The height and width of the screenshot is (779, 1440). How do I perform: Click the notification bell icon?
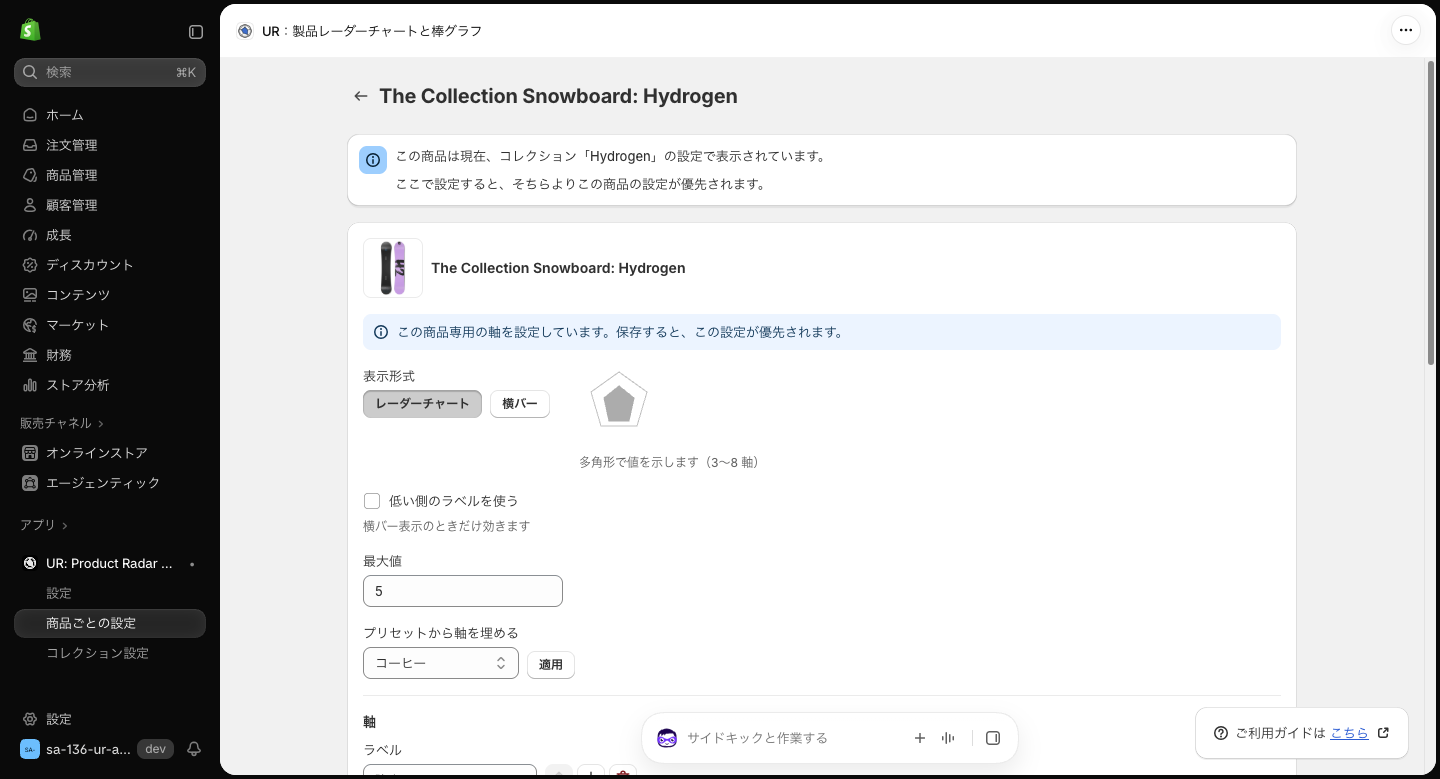[x=194, y=749]
